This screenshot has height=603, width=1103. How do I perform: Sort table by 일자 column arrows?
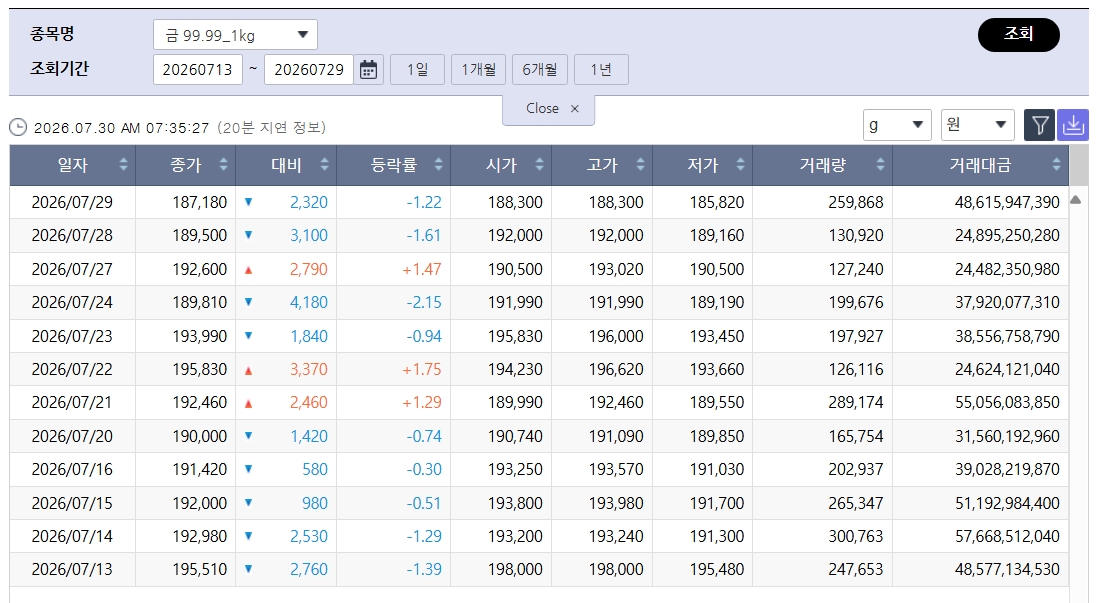(124, 165)
